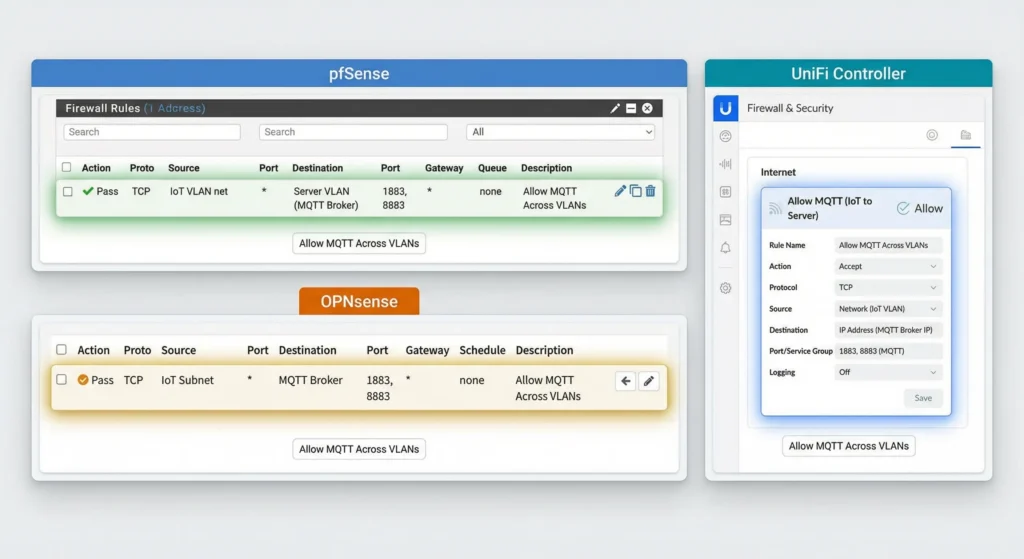
Task: Click the OPNsense Proto column header
Action: (137, 350)
